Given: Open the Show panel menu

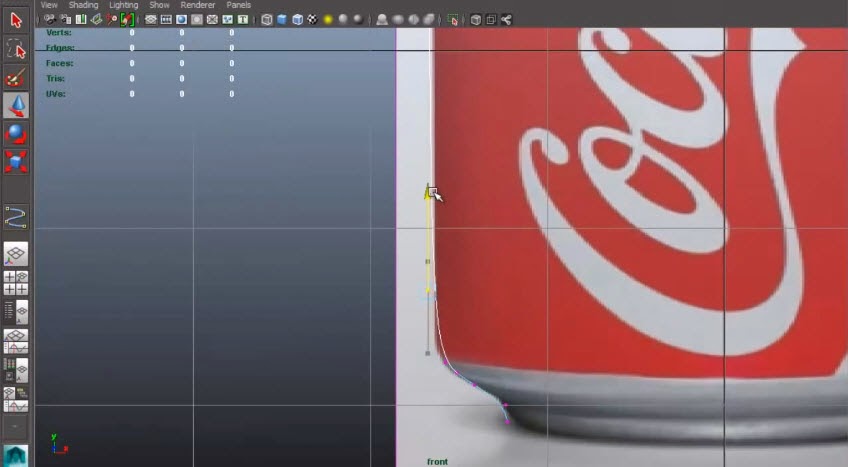Looking at the screenshot, I should click(x=160, y=5).
